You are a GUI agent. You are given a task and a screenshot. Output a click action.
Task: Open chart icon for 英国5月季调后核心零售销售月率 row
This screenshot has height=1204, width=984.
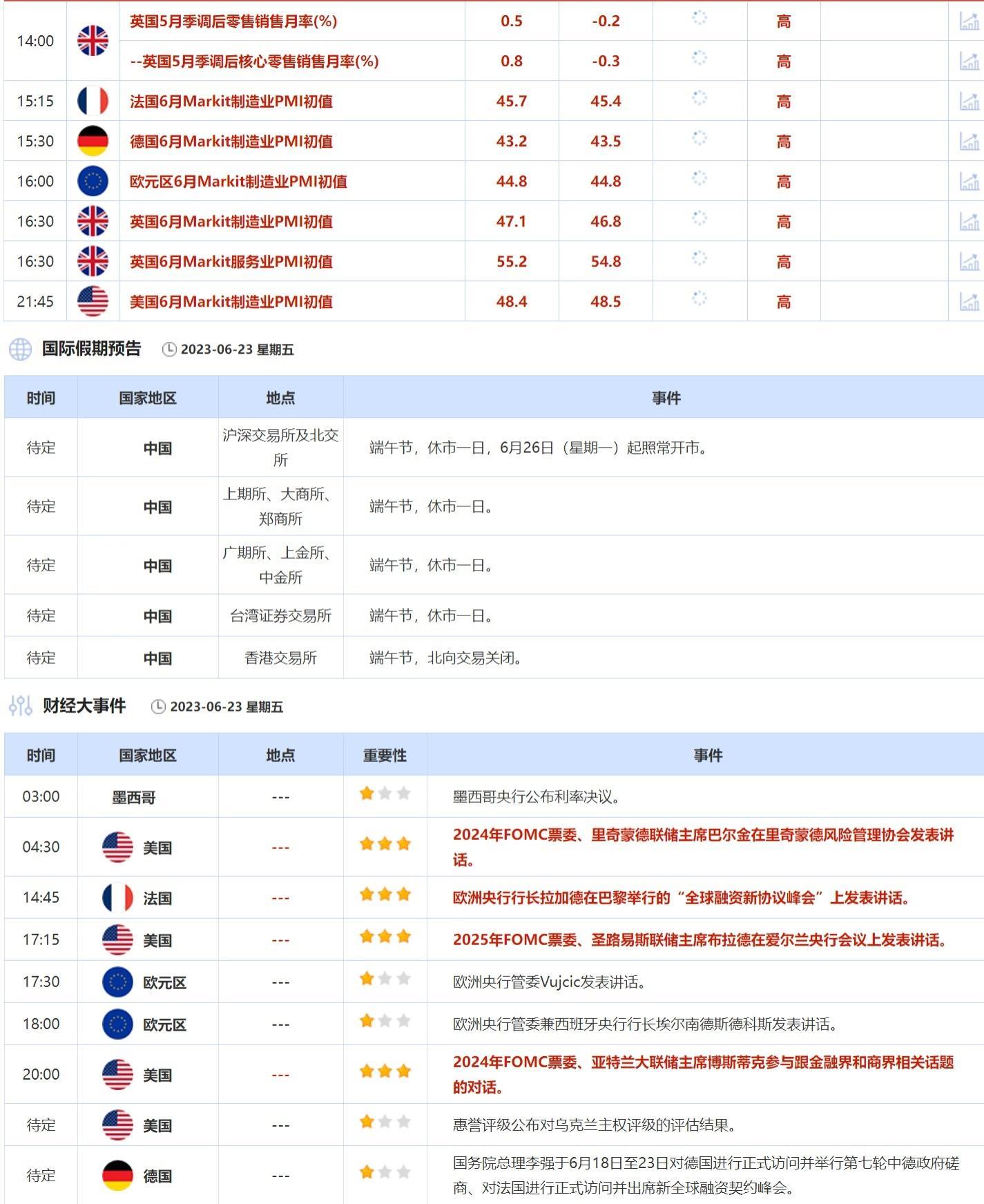pos(969,61)
